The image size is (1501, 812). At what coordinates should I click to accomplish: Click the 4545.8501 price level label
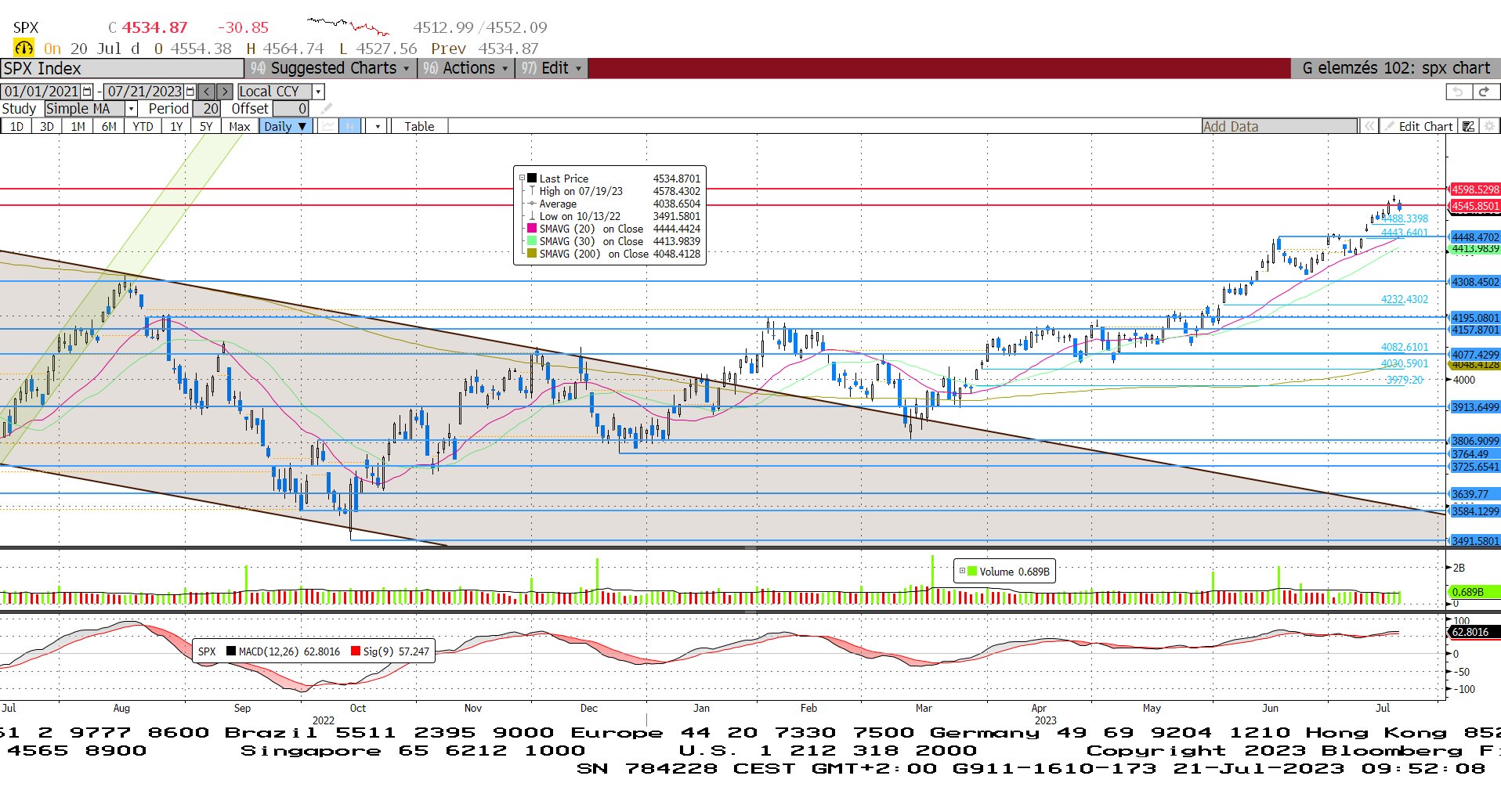tap(1474, 207)
